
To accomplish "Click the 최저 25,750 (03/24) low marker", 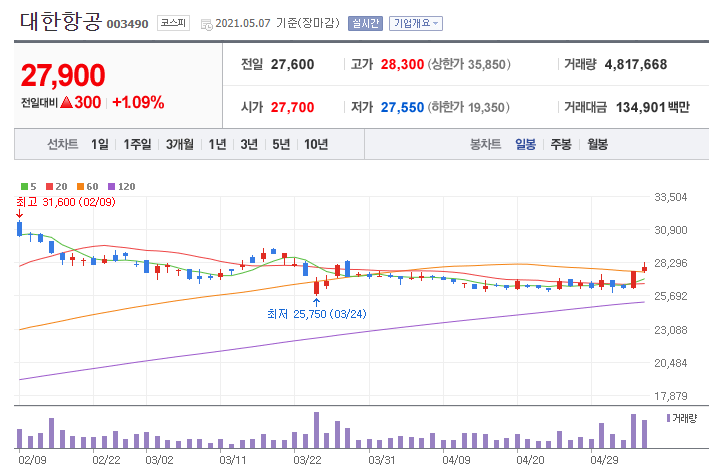I will point(317,314).
